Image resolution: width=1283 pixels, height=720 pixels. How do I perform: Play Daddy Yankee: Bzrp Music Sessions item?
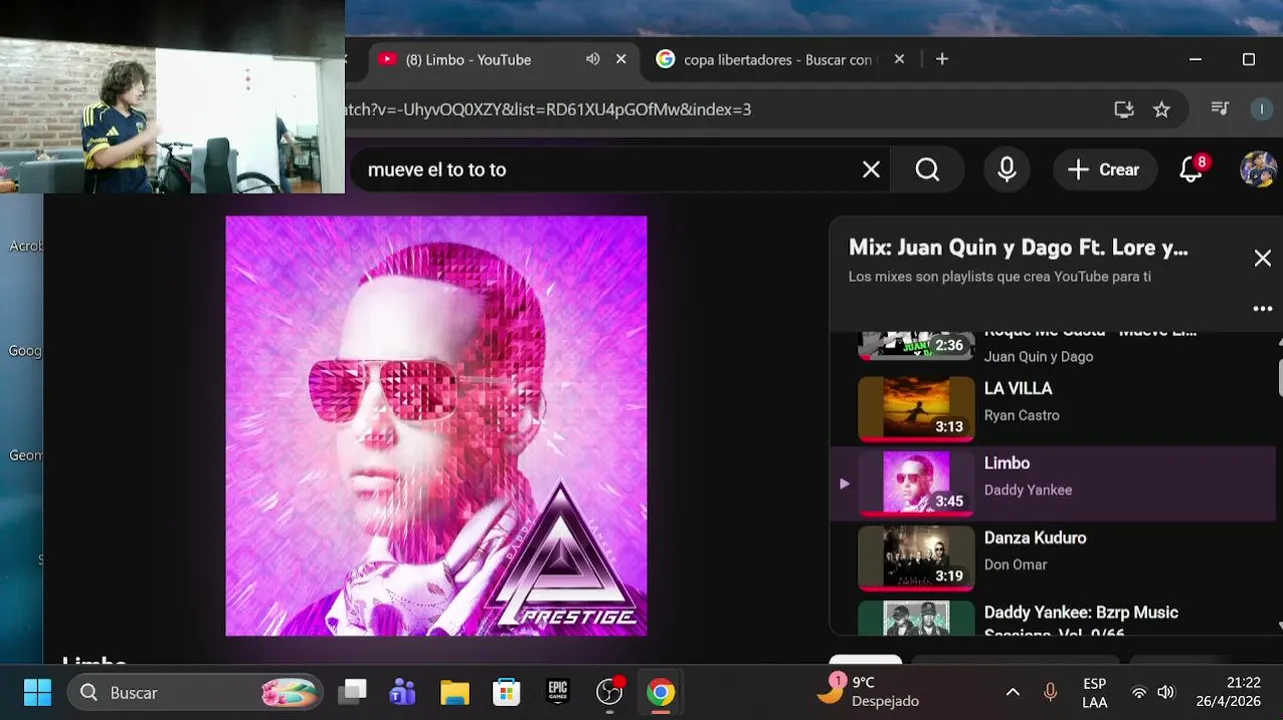point(1055,616)
